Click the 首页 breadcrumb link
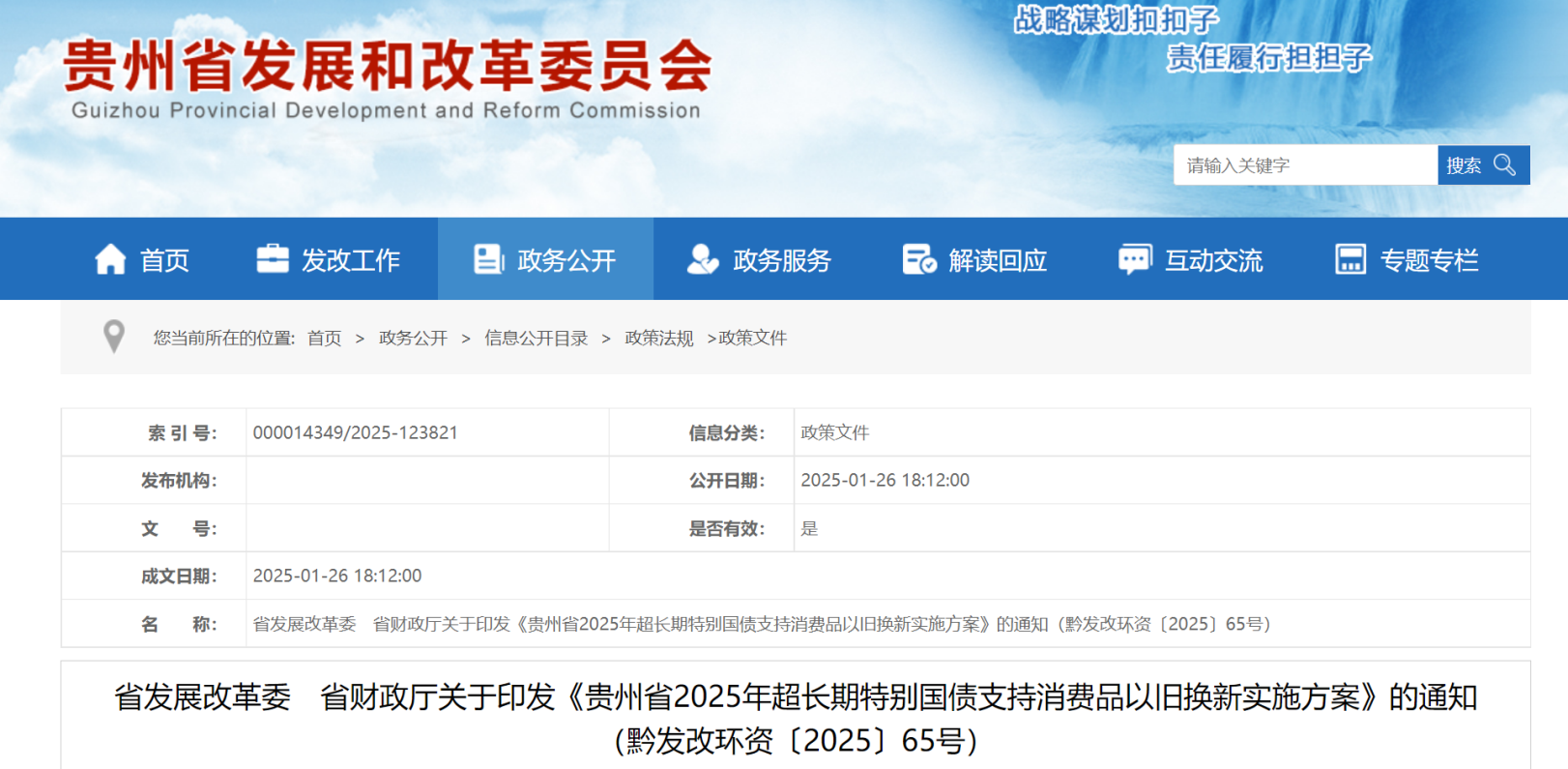The image size is (1568, 769). (x=324, y=338)
